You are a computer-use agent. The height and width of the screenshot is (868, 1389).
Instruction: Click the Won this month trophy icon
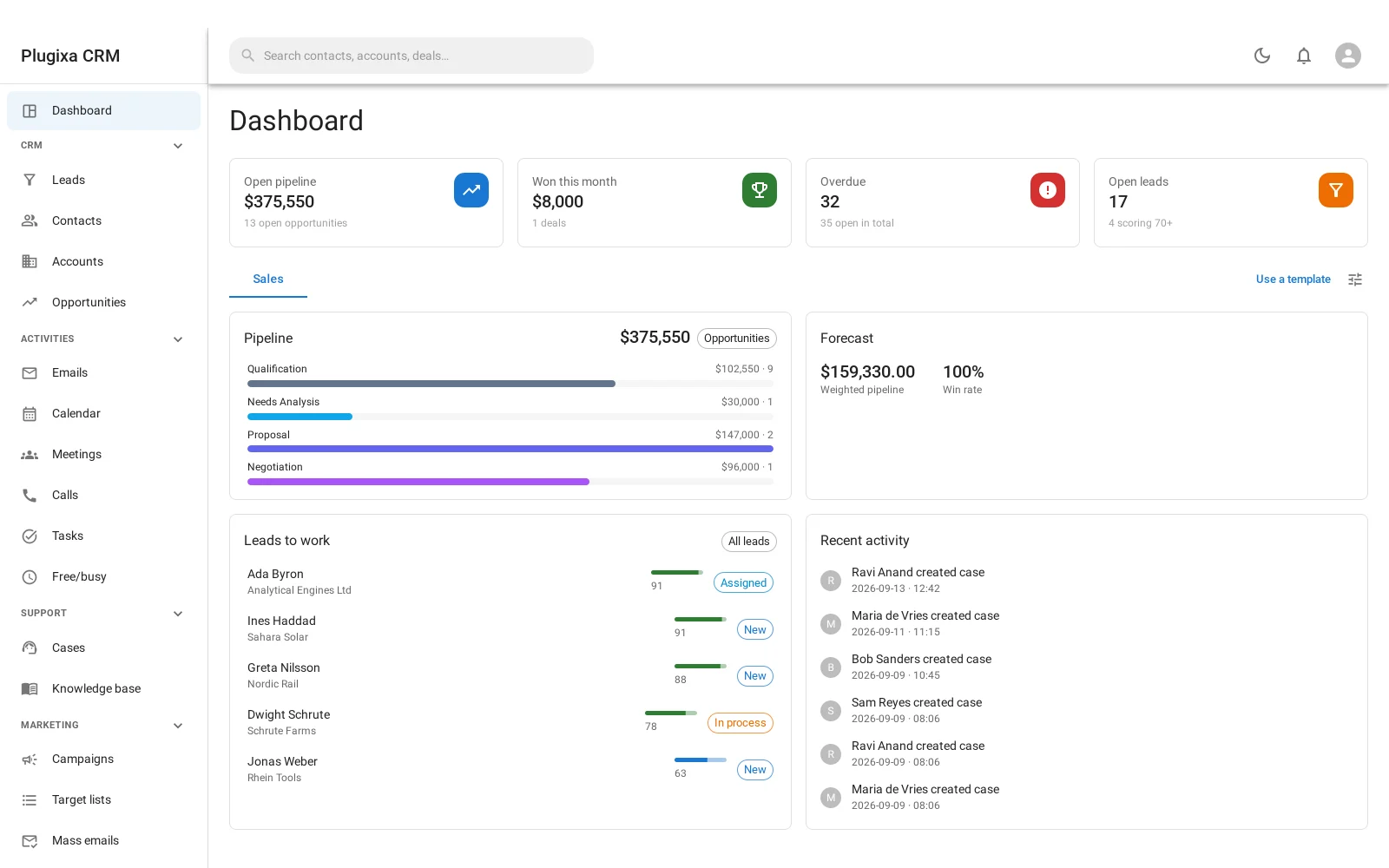[x=760, y=190]
